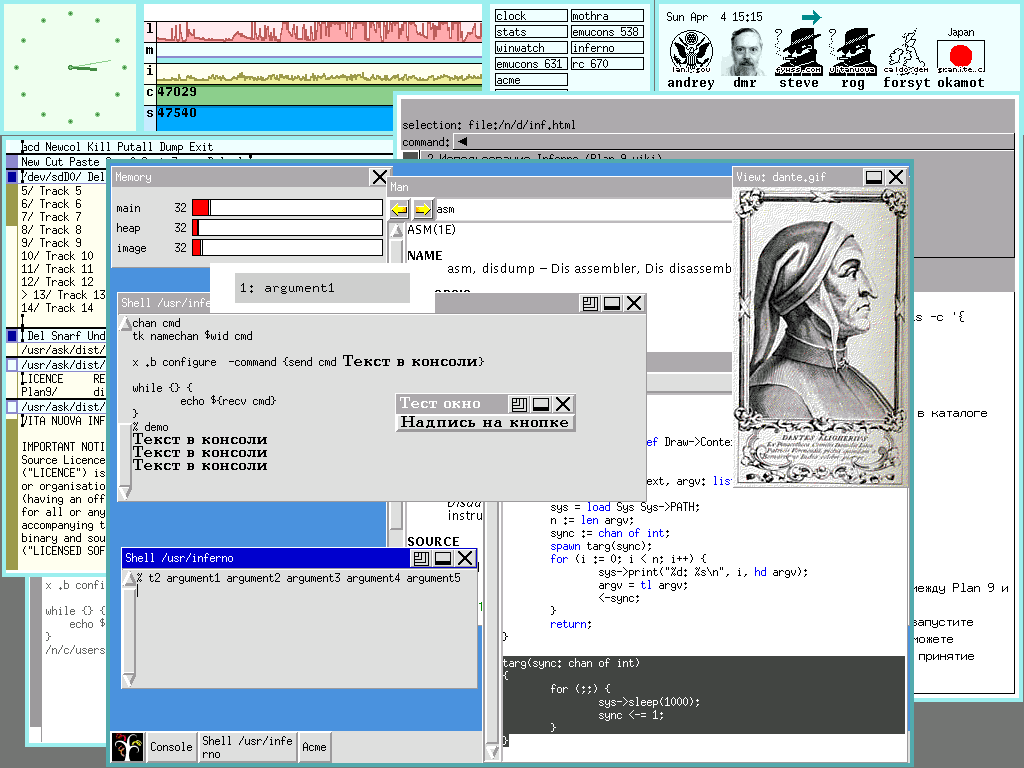The image size is (1024, 768).
Task: Click the filled blue box beside Del Snarf
Action: point(12,336)
